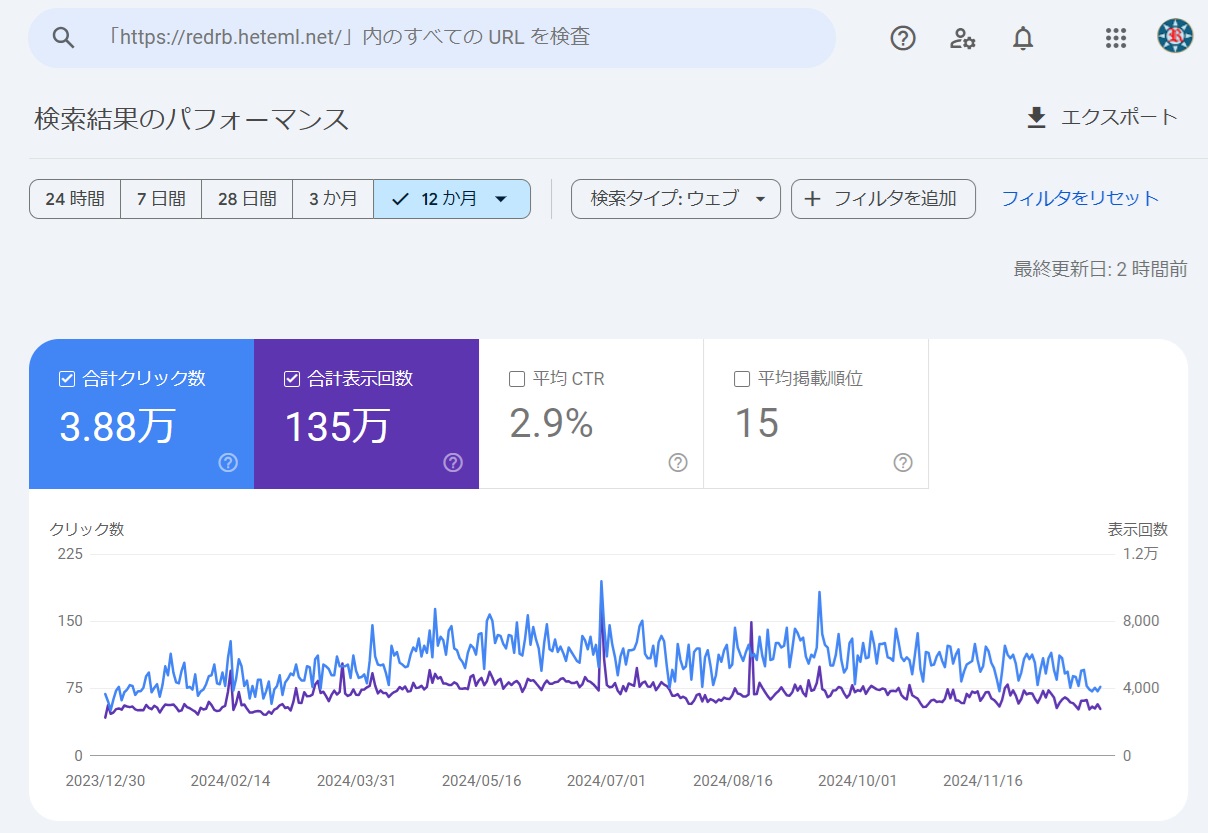Image resolution: width=1208 pixels, height=833 pixels.
Task: Select the 24 時間 date range tab
Action: [x=75, y=199]
